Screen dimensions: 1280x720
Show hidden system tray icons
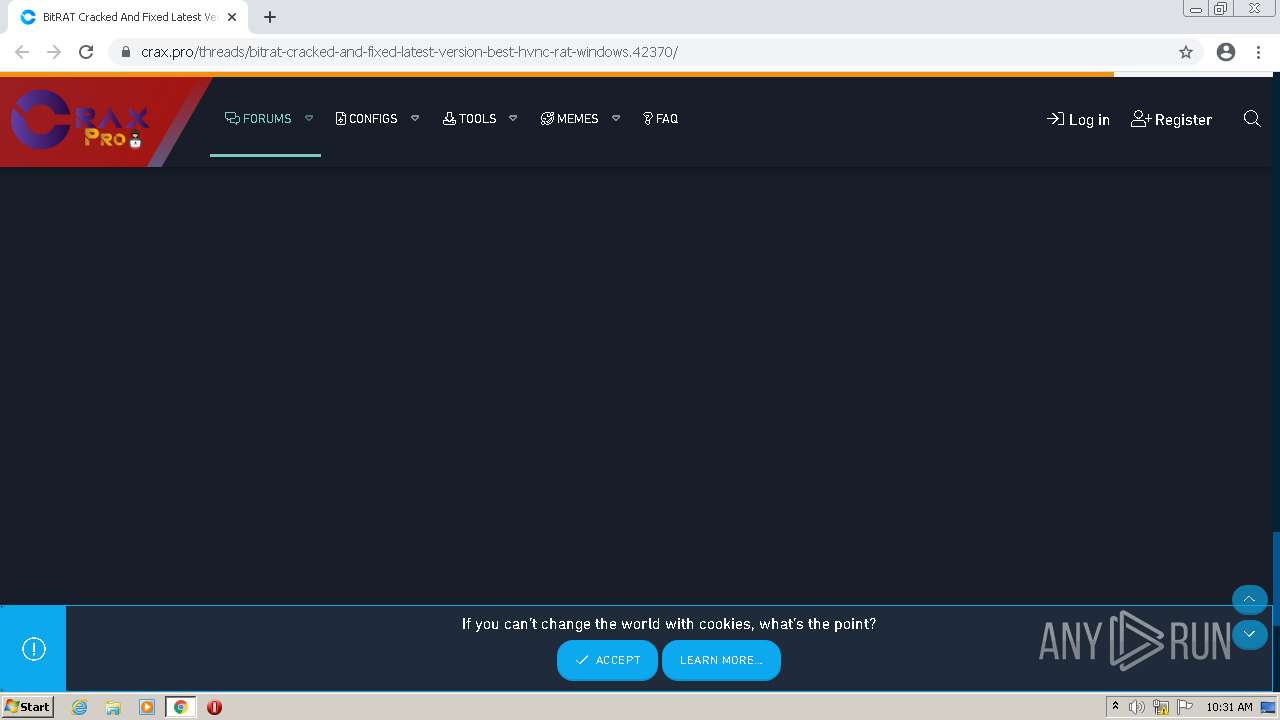coord(1115,707)
